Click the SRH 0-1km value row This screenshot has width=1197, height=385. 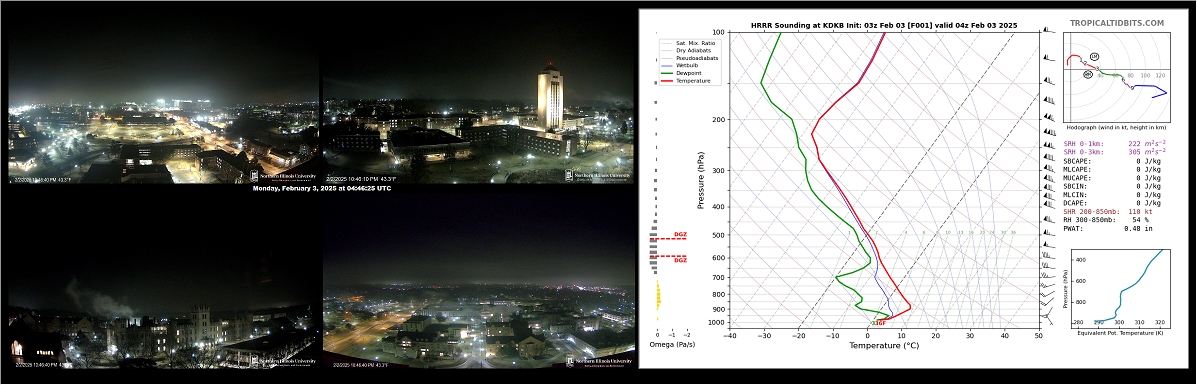(1115, 143)
